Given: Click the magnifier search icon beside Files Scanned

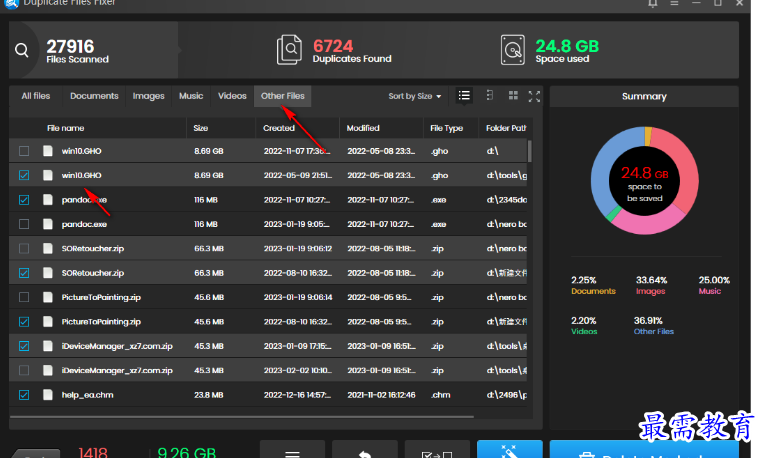Looking at the screenshot, I should (21, 50).
